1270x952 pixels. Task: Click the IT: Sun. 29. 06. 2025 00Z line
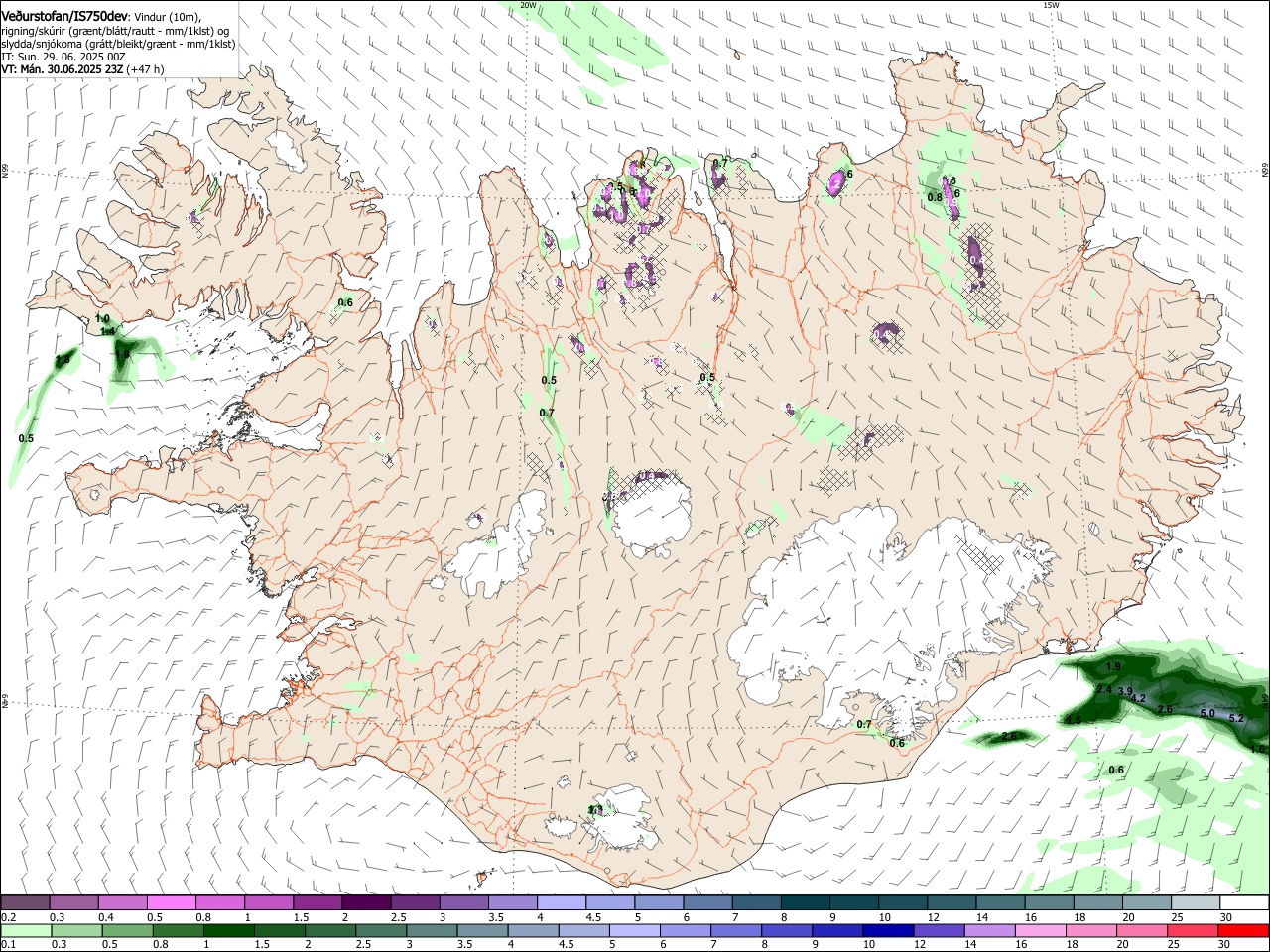pos(63,57)
